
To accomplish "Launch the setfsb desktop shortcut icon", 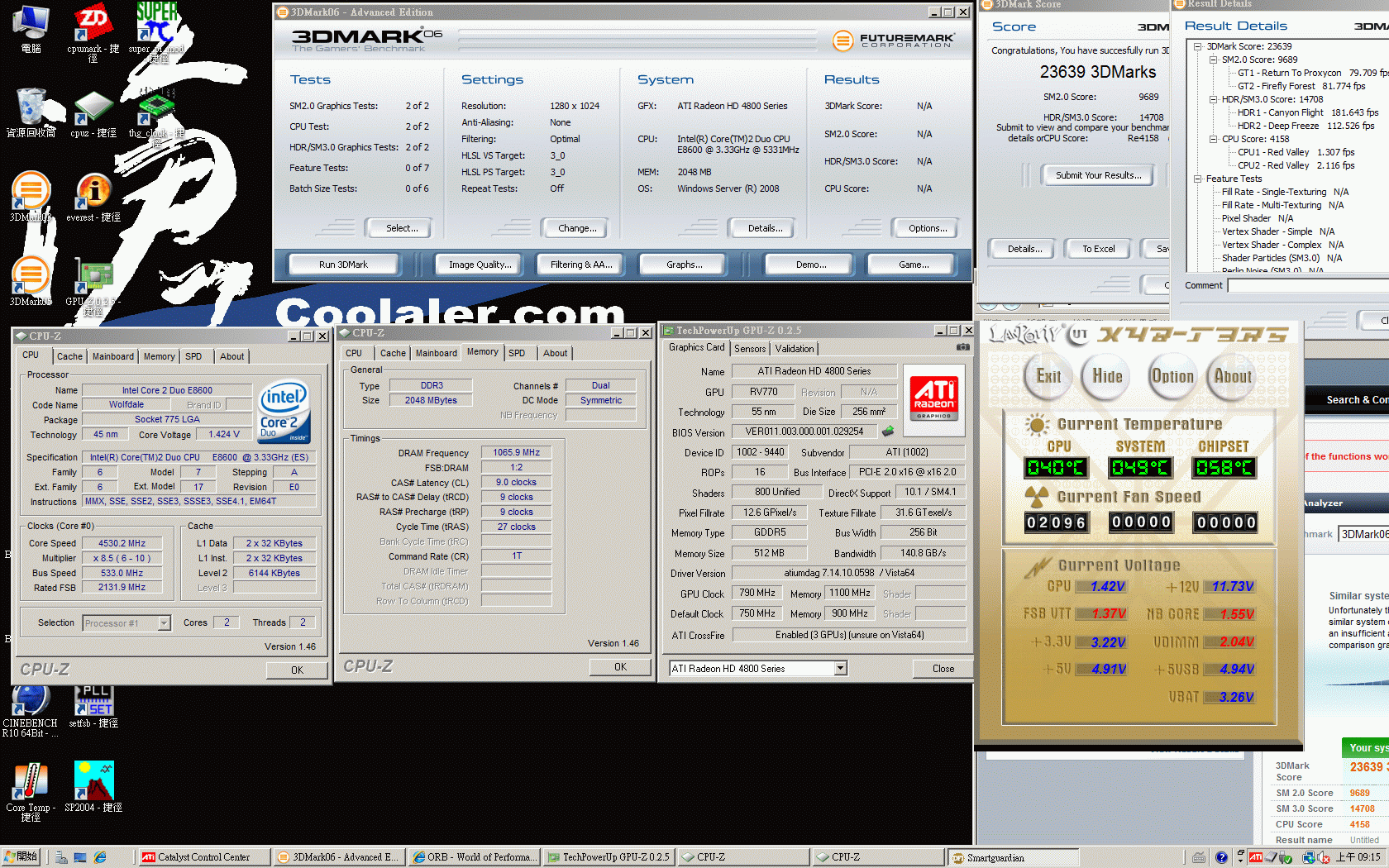I will (x=93, y=706).
